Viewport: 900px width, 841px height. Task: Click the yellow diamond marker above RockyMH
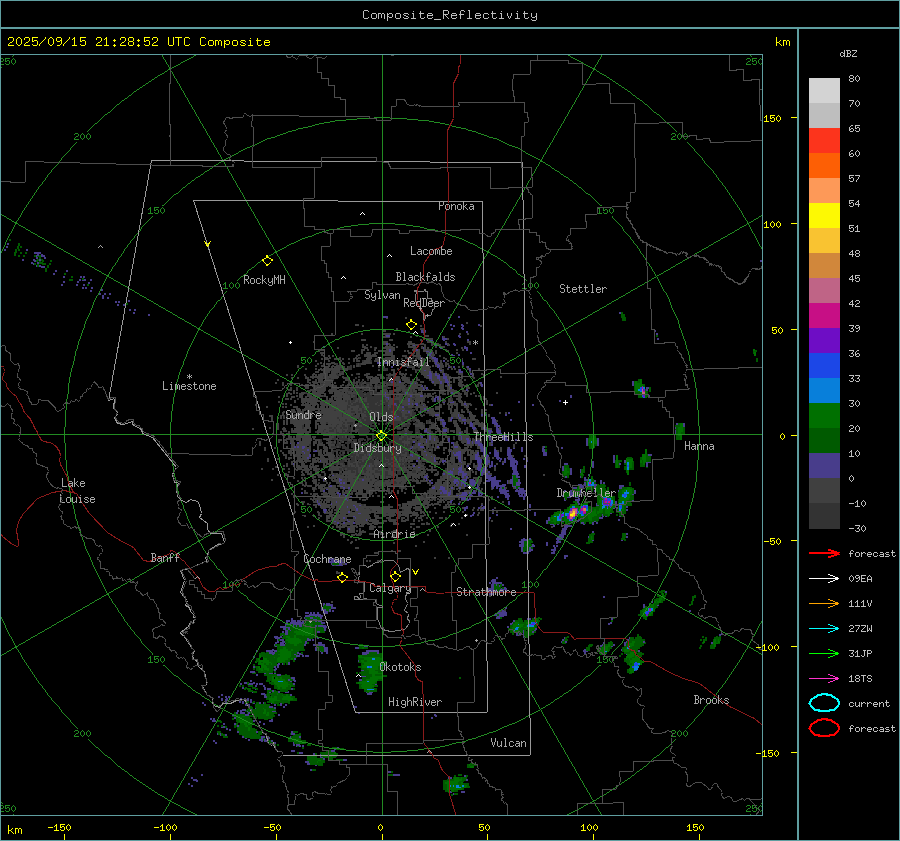tap(267, 261)
